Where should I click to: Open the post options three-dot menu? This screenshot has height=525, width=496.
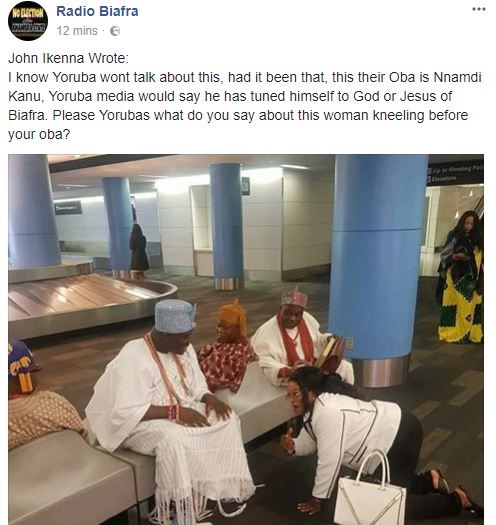[479, 9]
